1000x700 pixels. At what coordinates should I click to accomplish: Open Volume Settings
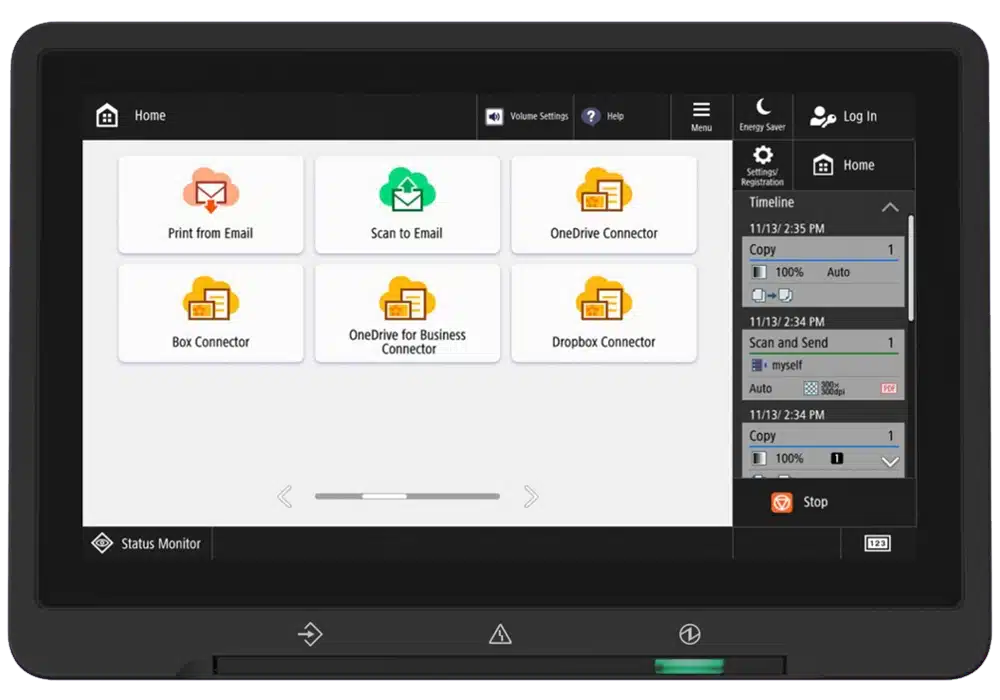[526, 116]
